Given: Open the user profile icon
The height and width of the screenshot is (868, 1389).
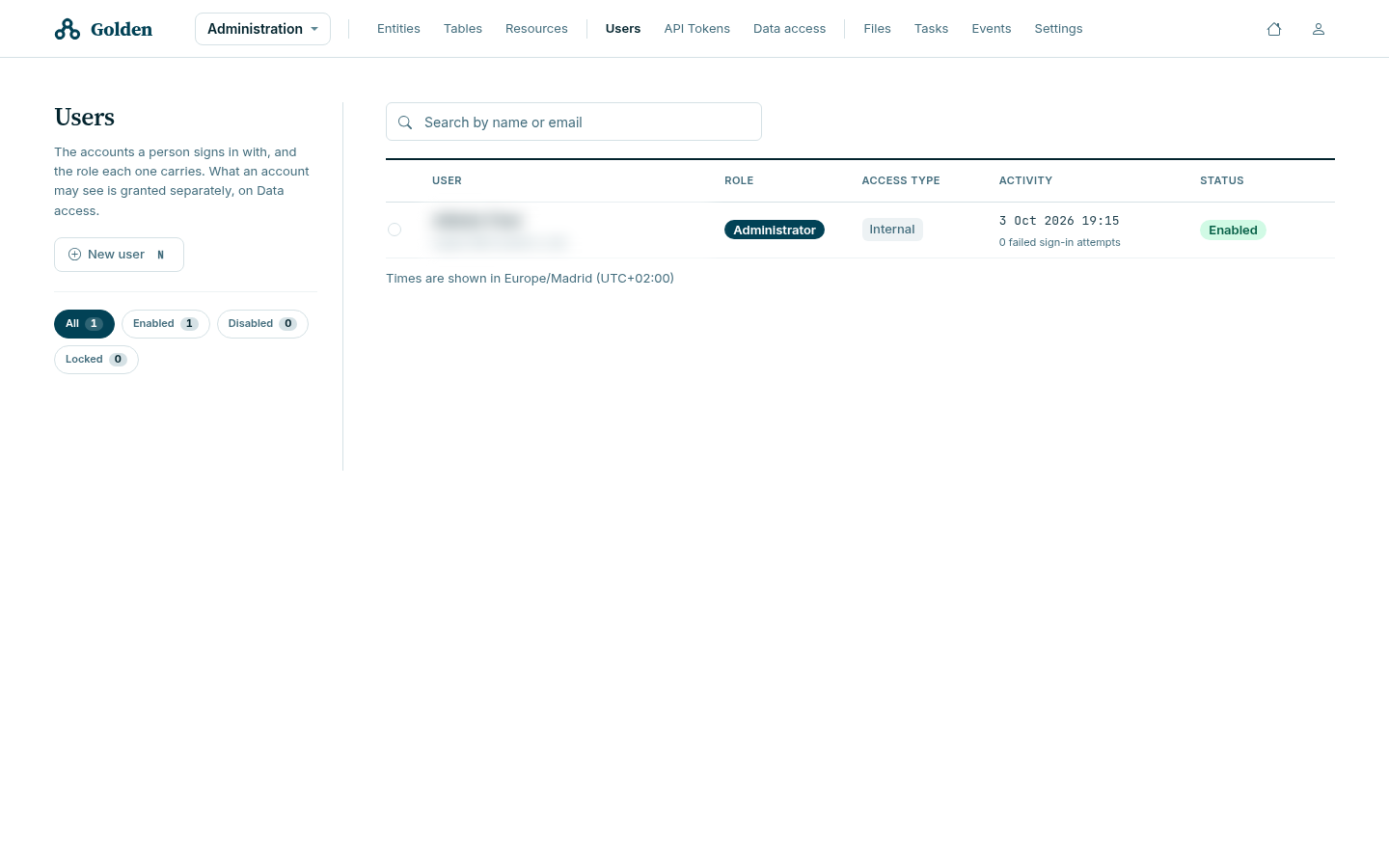Looking at the screenshot, I should 1319,29.
